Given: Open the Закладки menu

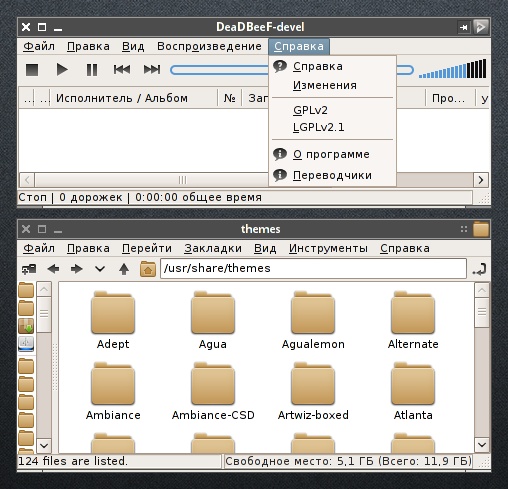Looking at the screenshot, I should (213, 248).
